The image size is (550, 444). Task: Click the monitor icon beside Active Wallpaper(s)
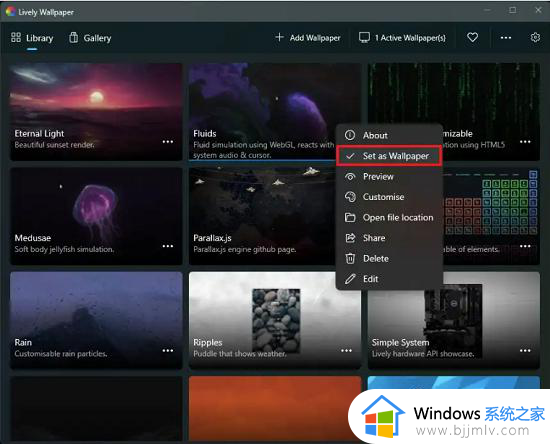click(364, 37)
